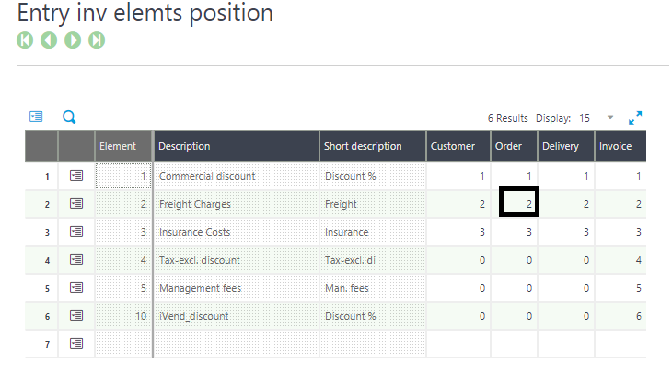This screenshot has height=371, width=669.
Task: Open row actions icon for iVend_discount row
Action: 76,316
